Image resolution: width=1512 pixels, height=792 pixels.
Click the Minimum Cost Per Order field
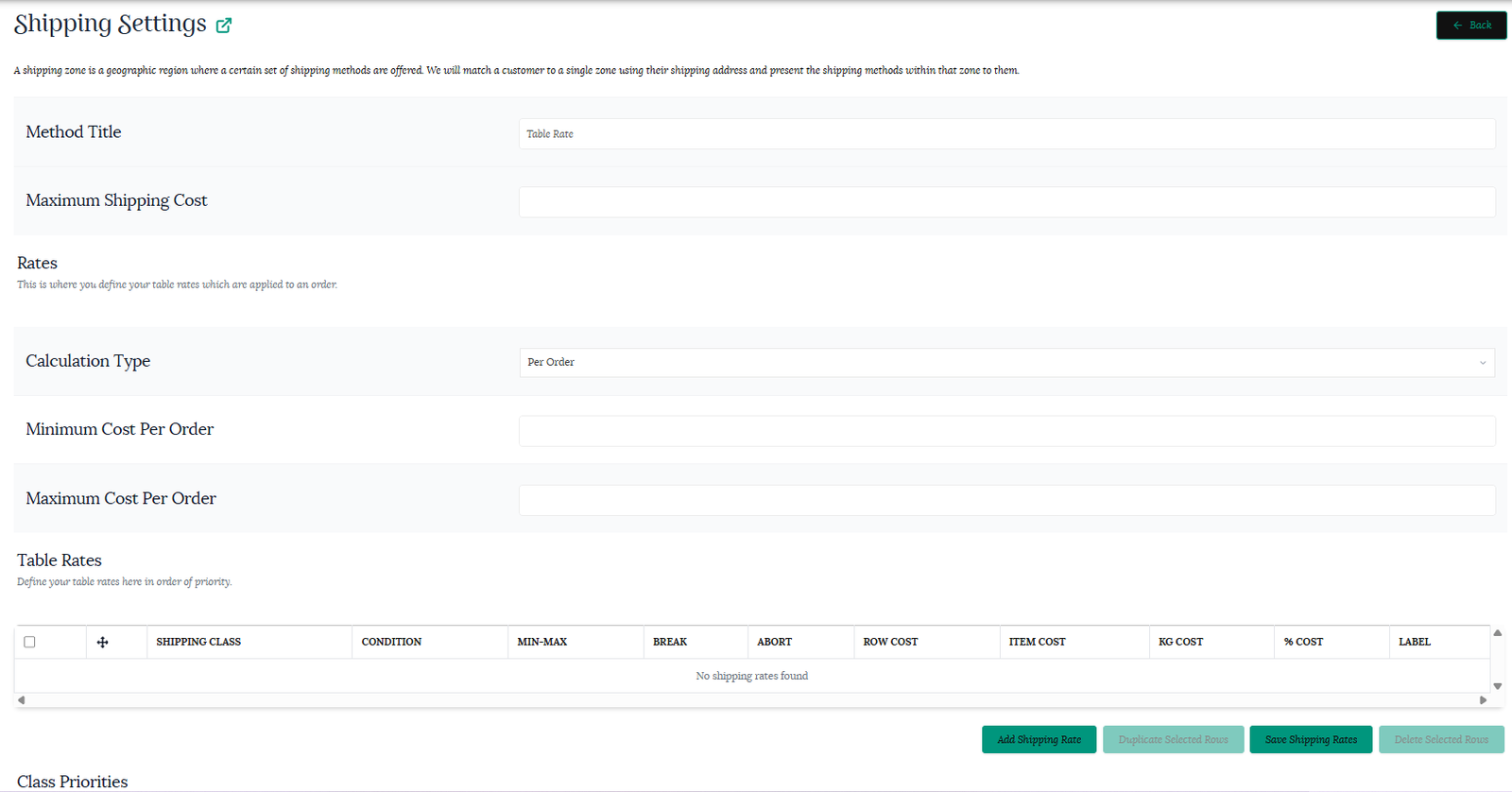click(x=1006, y=431)
